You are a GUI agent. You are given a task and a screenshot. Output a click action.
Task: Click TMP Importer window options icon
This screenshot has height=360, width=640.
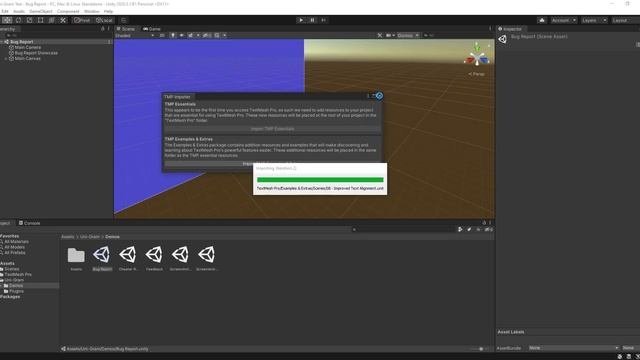coord(369,96)
